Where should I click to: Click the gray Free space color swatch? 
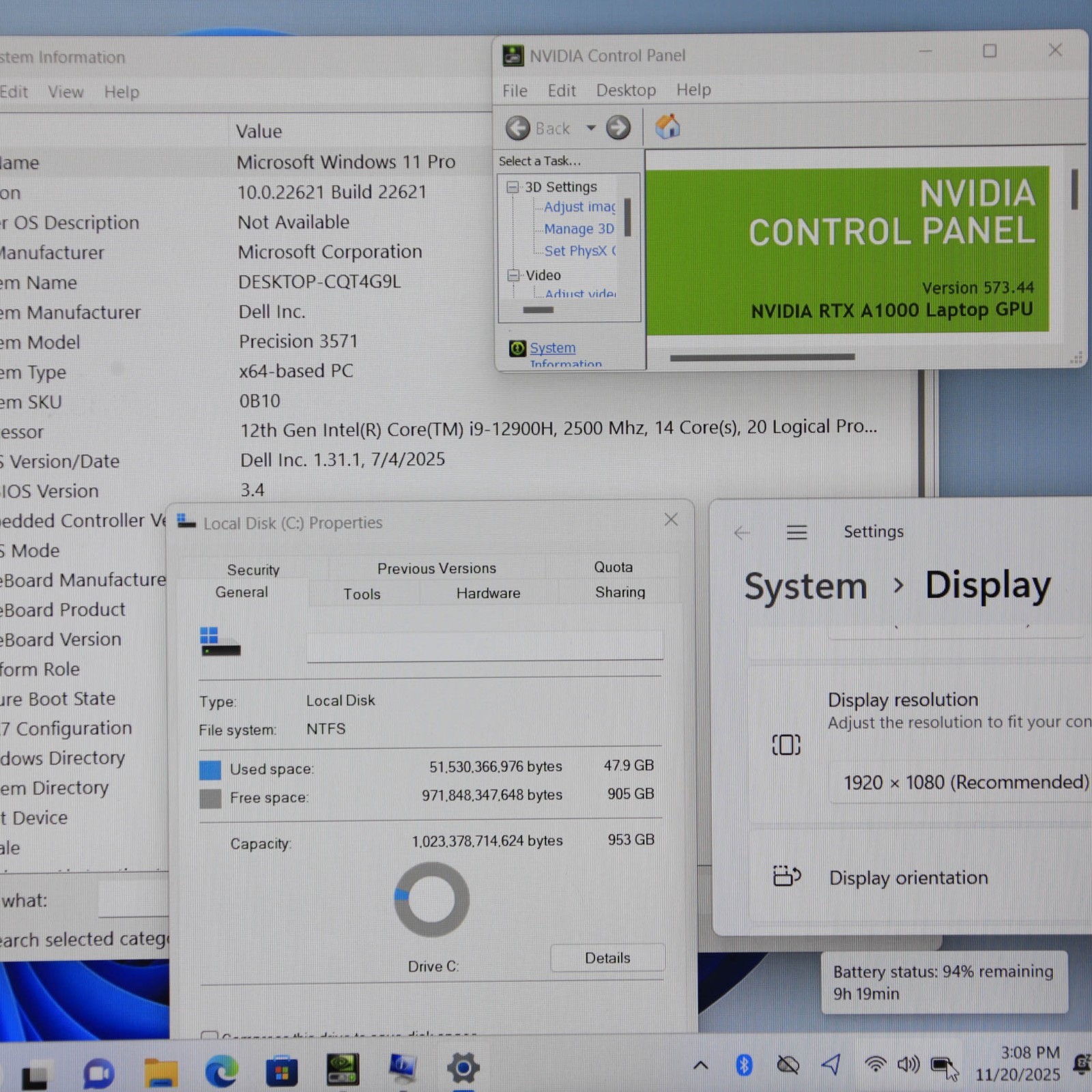210,799
